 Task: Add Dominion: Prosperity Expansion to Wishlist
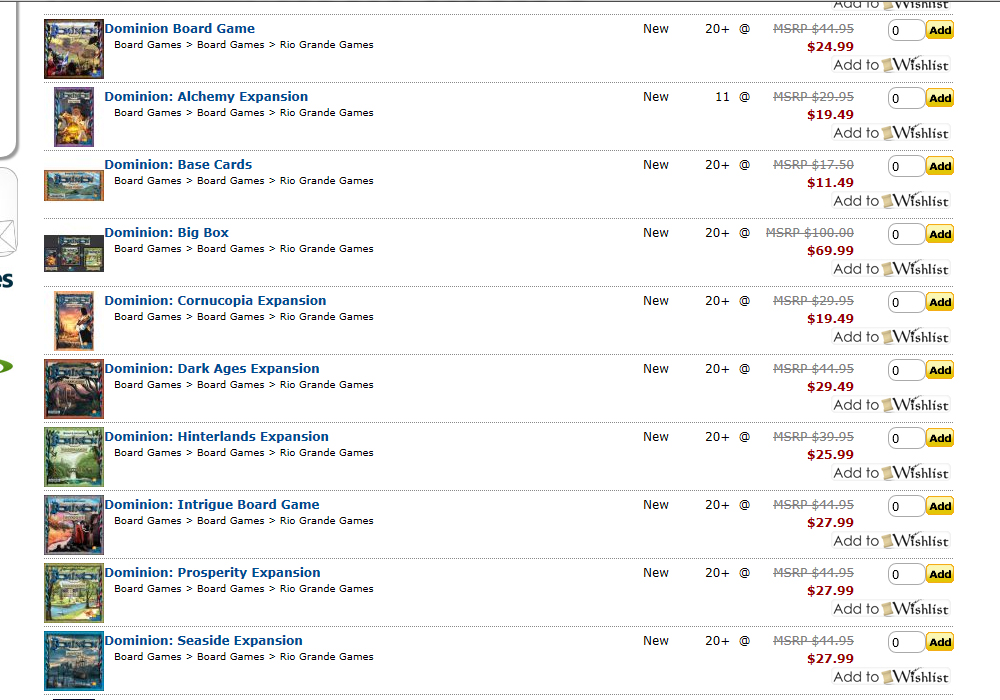tap(891, 609)
